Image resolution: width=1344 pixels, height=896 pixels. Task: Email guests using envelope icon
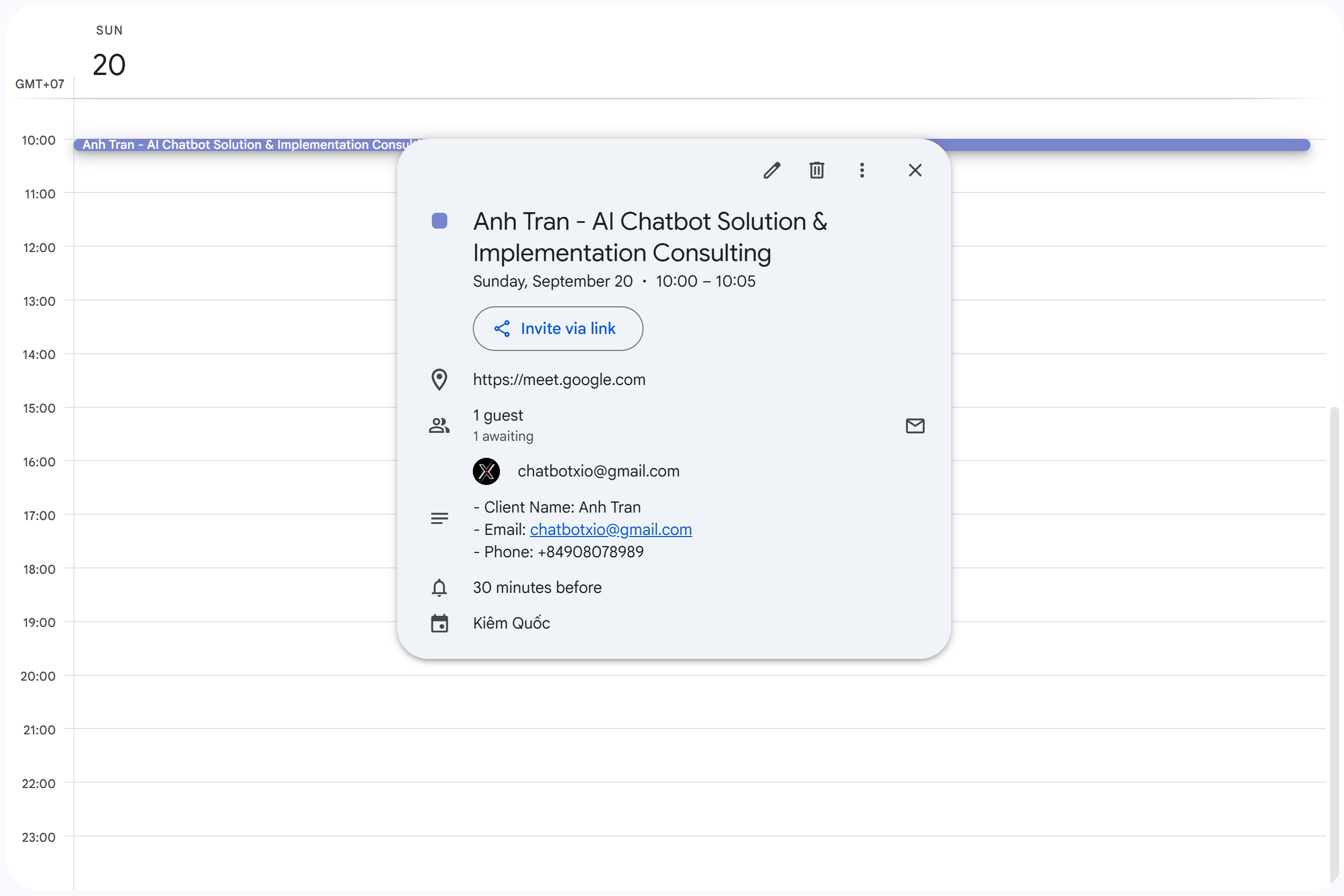tap(915, 426)
